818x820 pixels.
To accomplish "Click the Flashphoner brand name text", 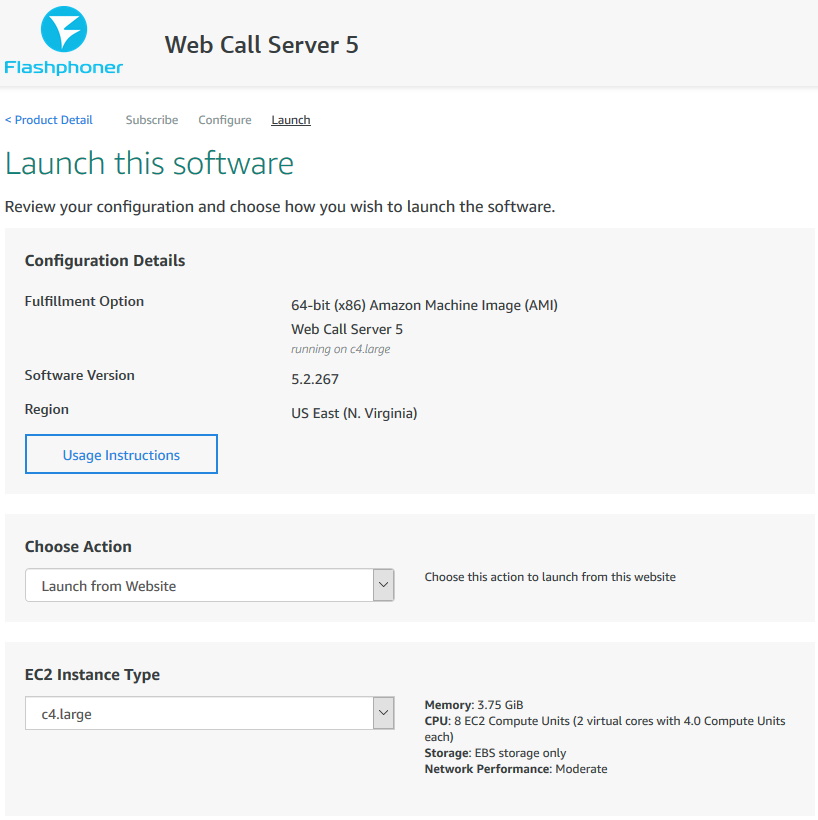I will pos(64,68).
